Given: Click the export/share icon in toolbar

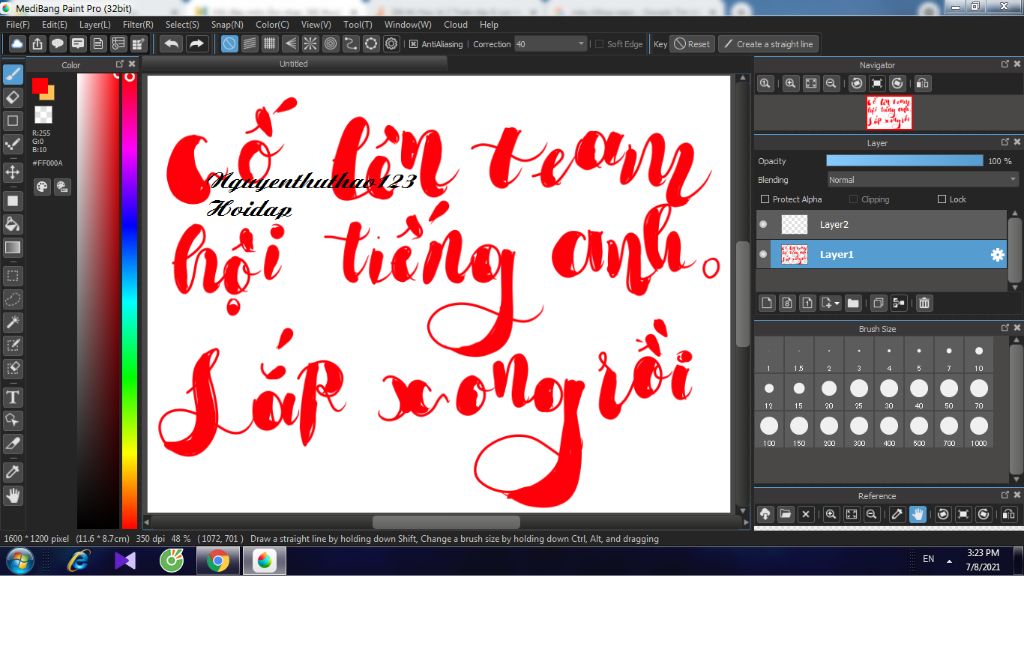Looking at the screenshot, I should click(x=37, y=44).
